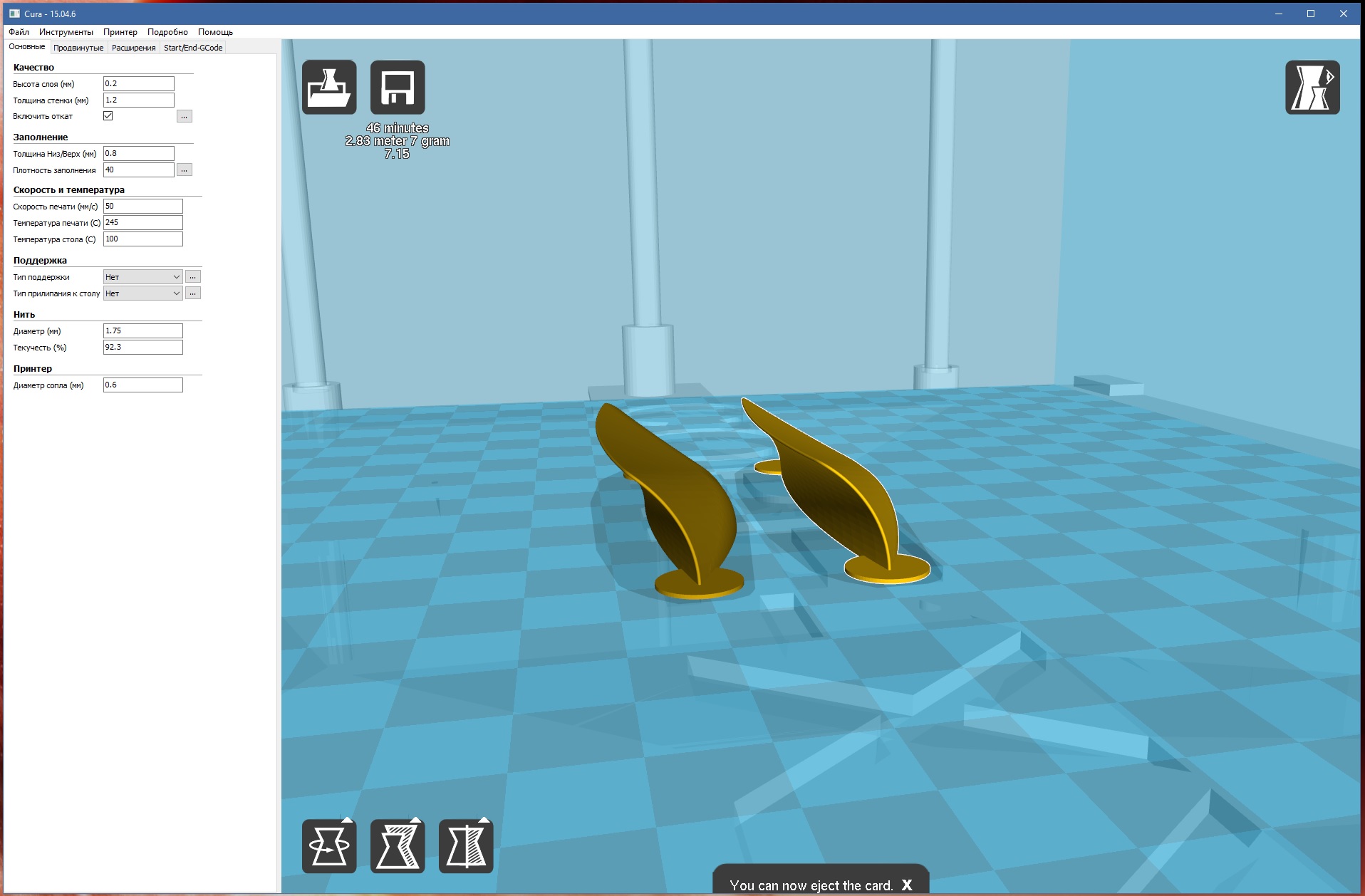Screen dimensions: 1365x896
Task: Open retraction settings ellipsis button
Action: point(185,116)
